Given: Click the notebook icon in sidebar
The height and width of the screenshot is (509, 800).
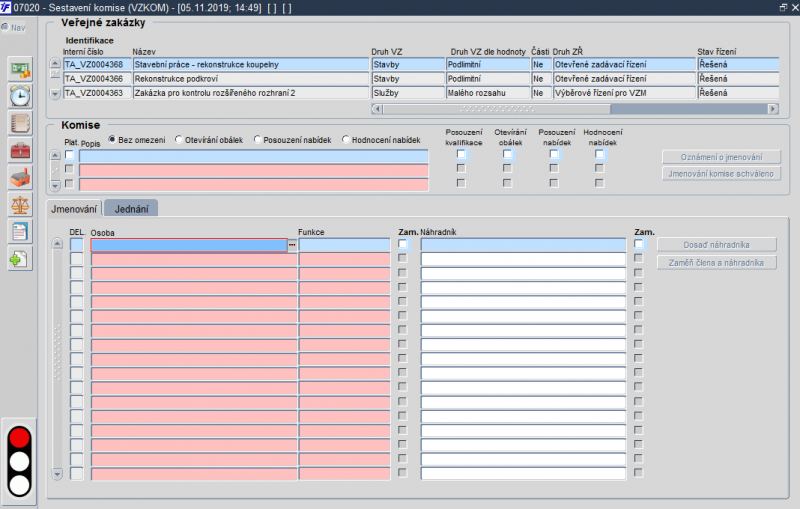Looking at the screenshot, I should tap(19, 123).
